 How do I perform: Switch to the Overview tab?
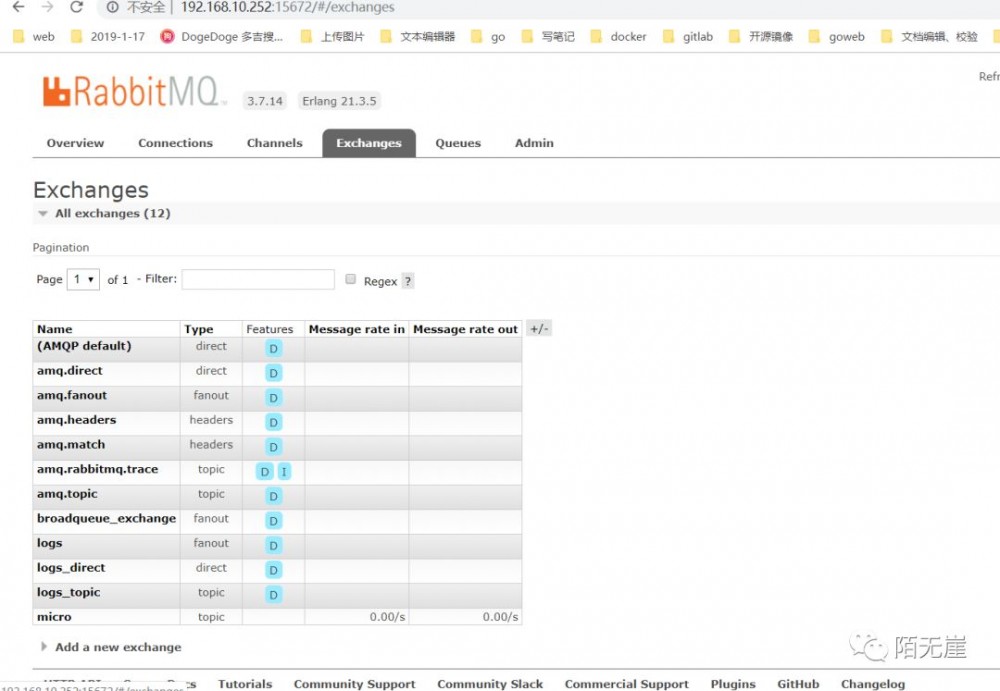(x=75, y=143)
